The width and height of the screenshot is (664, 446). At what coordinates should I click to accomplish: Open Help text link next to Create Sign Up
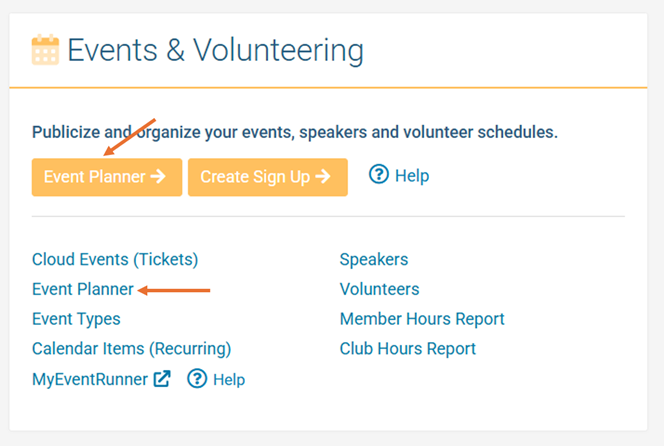coord(411,176)
